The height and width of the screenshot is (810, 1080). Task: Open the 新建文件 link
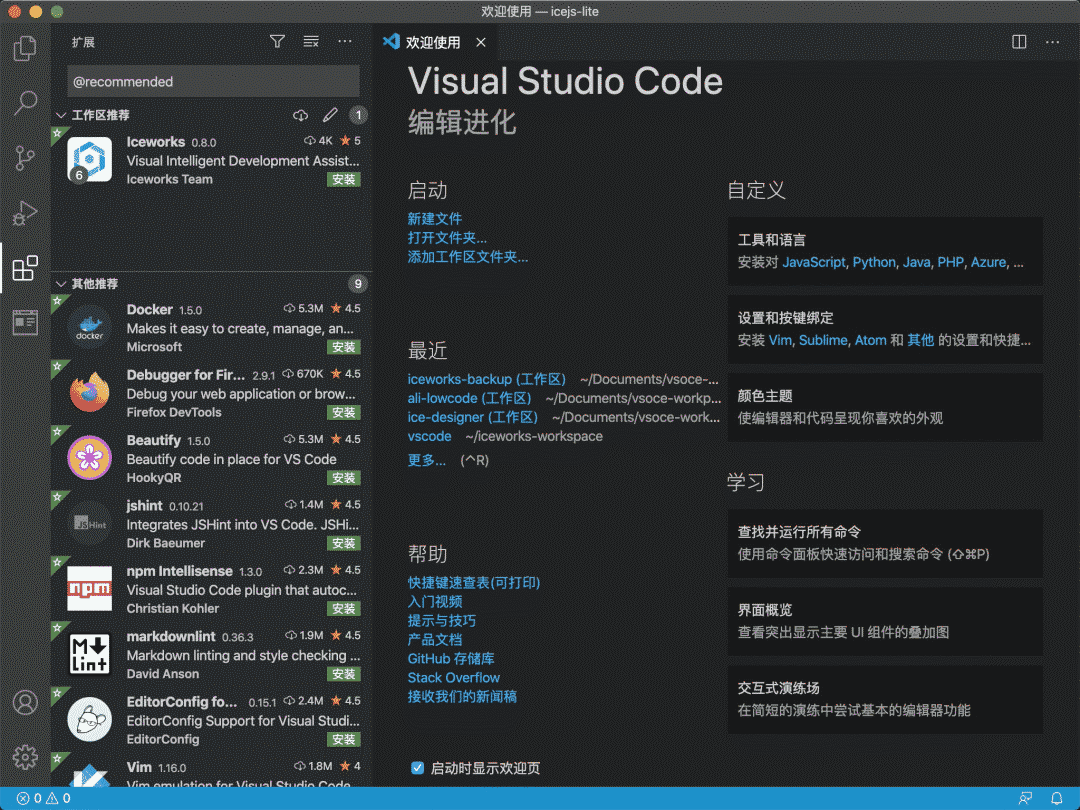(x=435, y=218)
